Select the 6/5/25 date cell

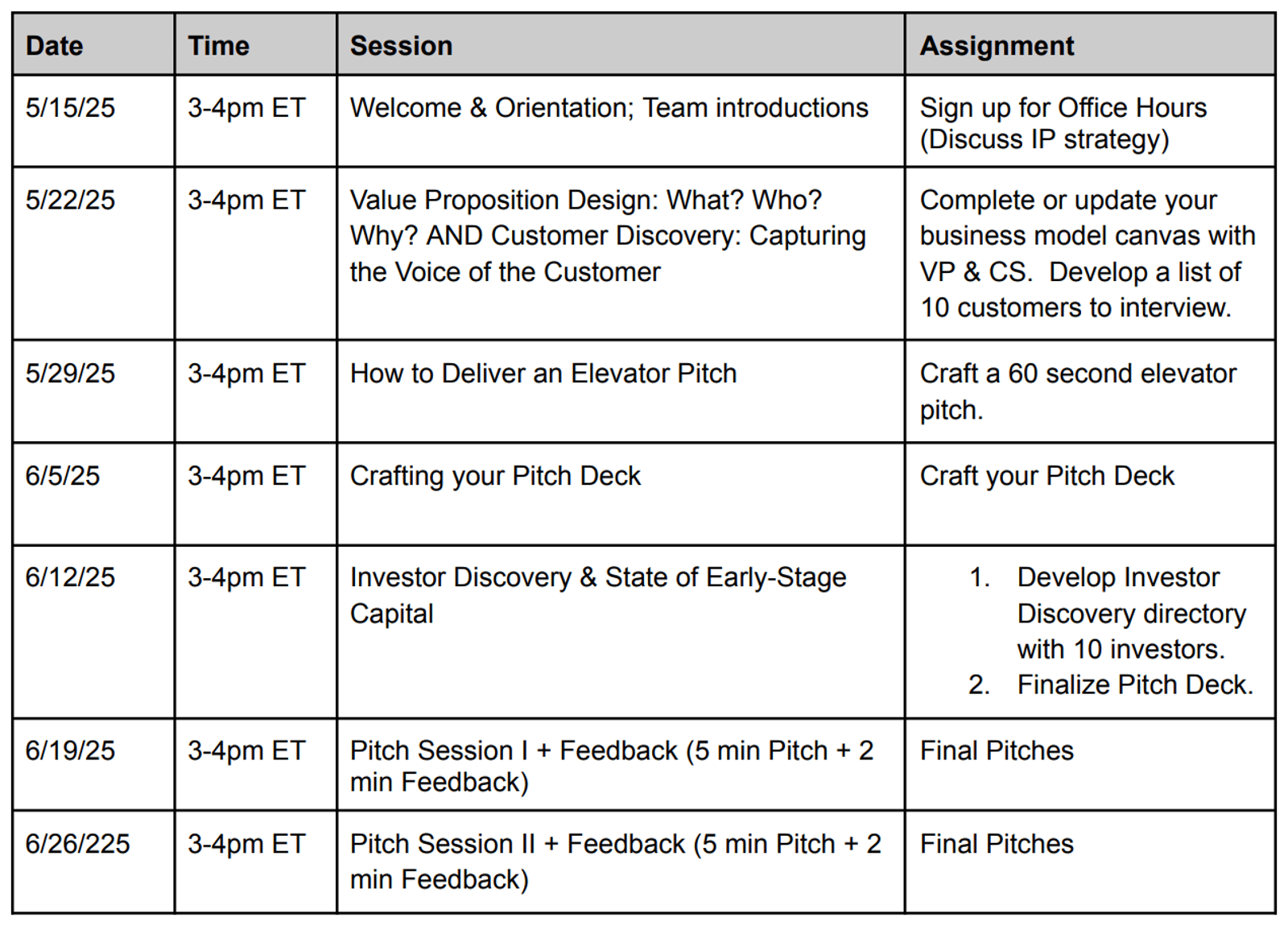(x=93, y=494)
